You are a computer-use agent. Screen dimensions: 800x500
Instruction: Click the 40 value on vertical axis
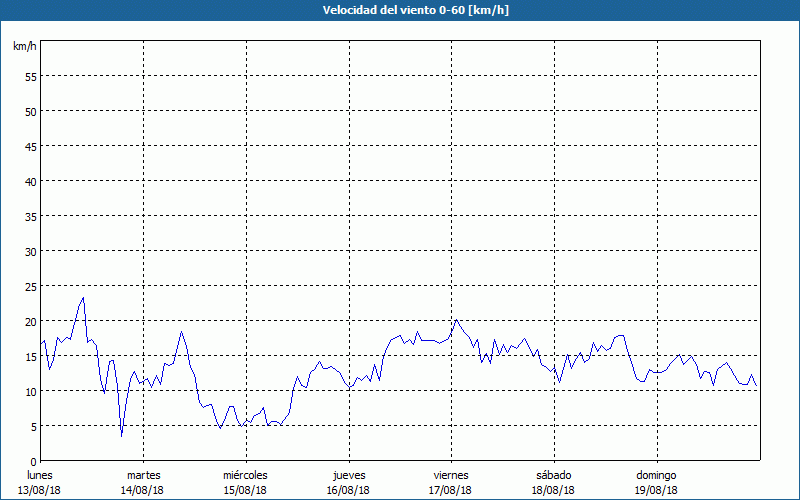tap(30, 181)
